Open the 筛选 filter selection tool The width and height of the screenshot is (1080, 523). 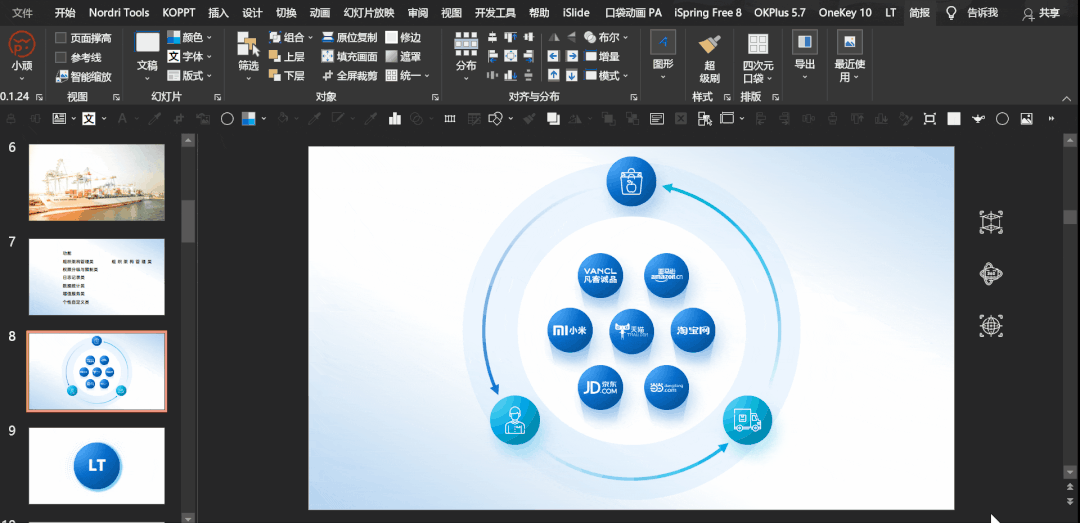coord(249,56)
